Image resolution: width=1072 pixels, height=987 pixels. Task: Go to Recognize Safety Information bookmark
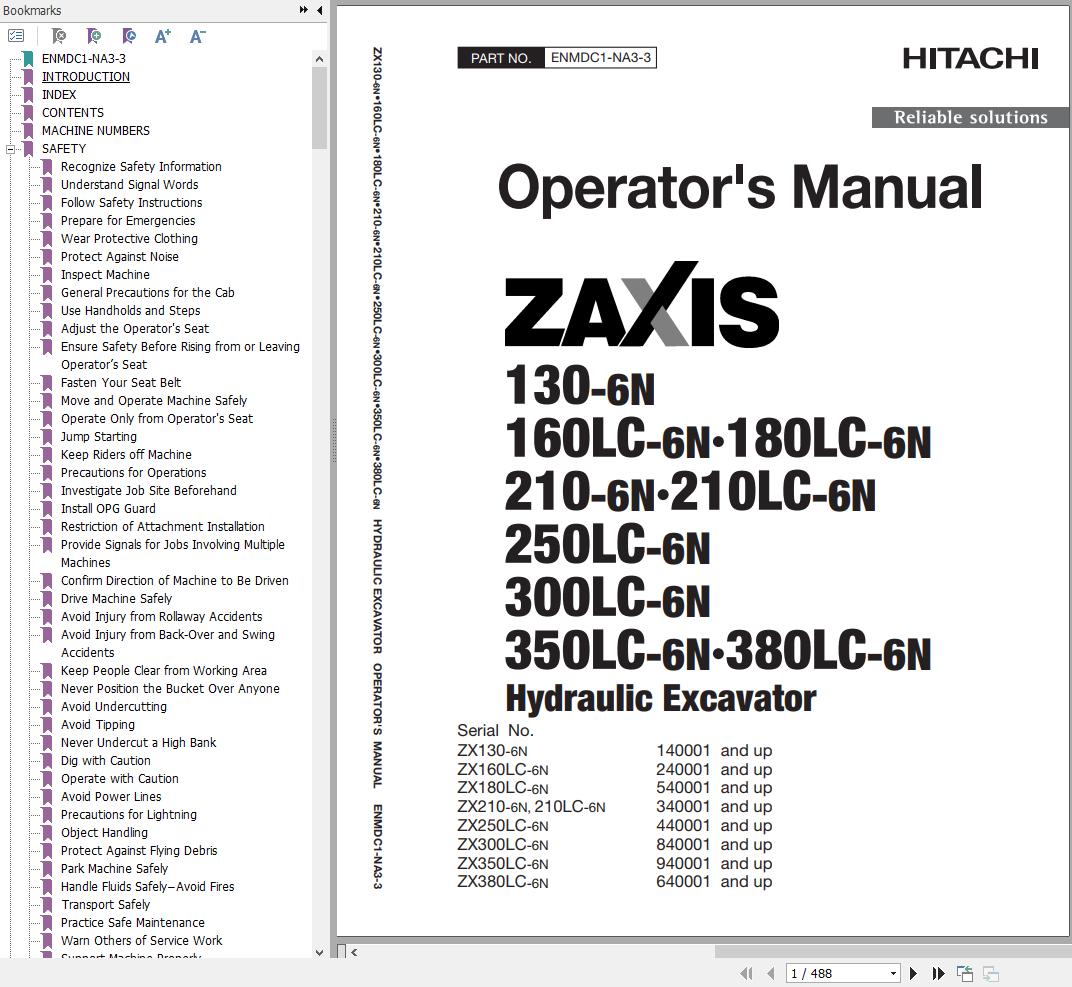[x=141, y=167]
